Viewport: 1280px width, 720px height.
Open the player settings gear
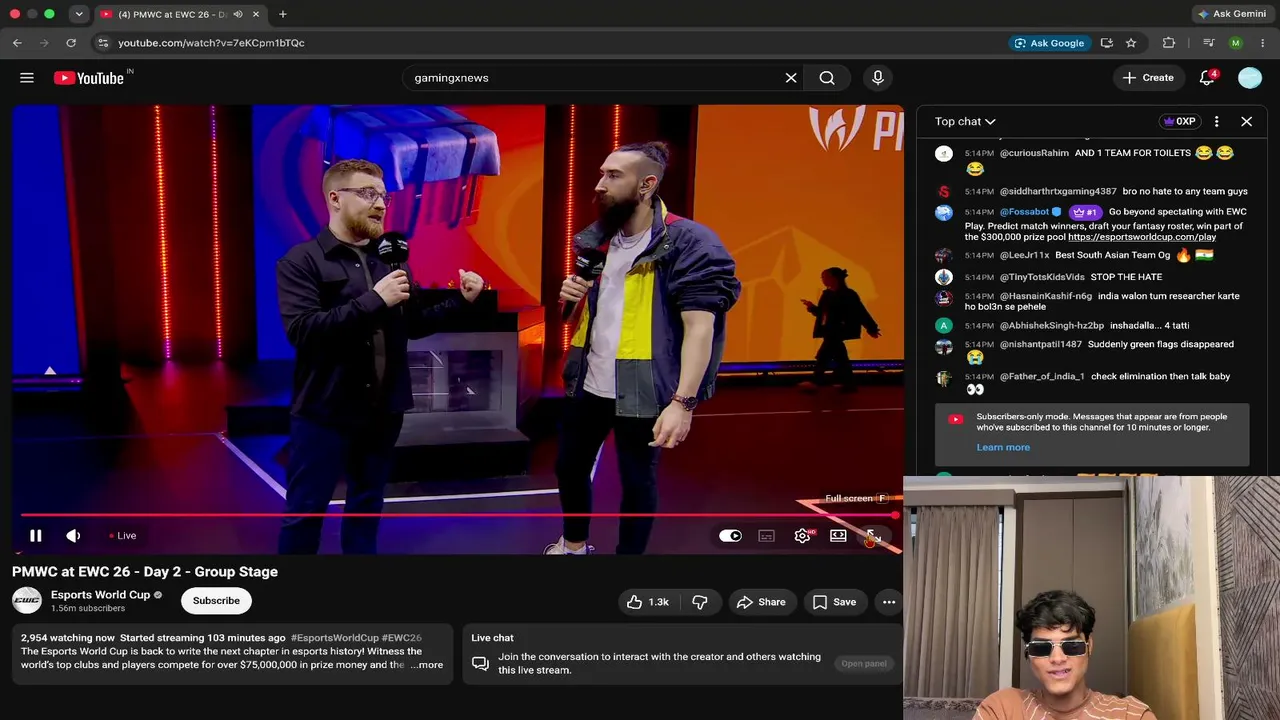click(x=802, y=536)
